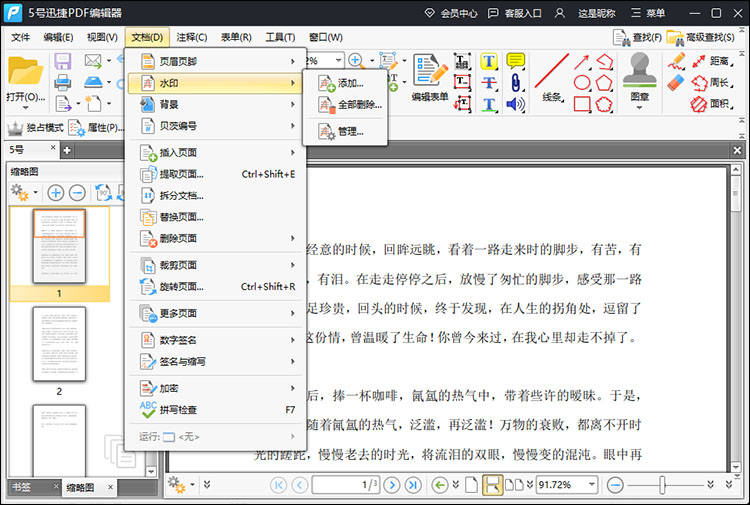Click the email envelope icon
750x505 pixels.
tap(93, 61)
